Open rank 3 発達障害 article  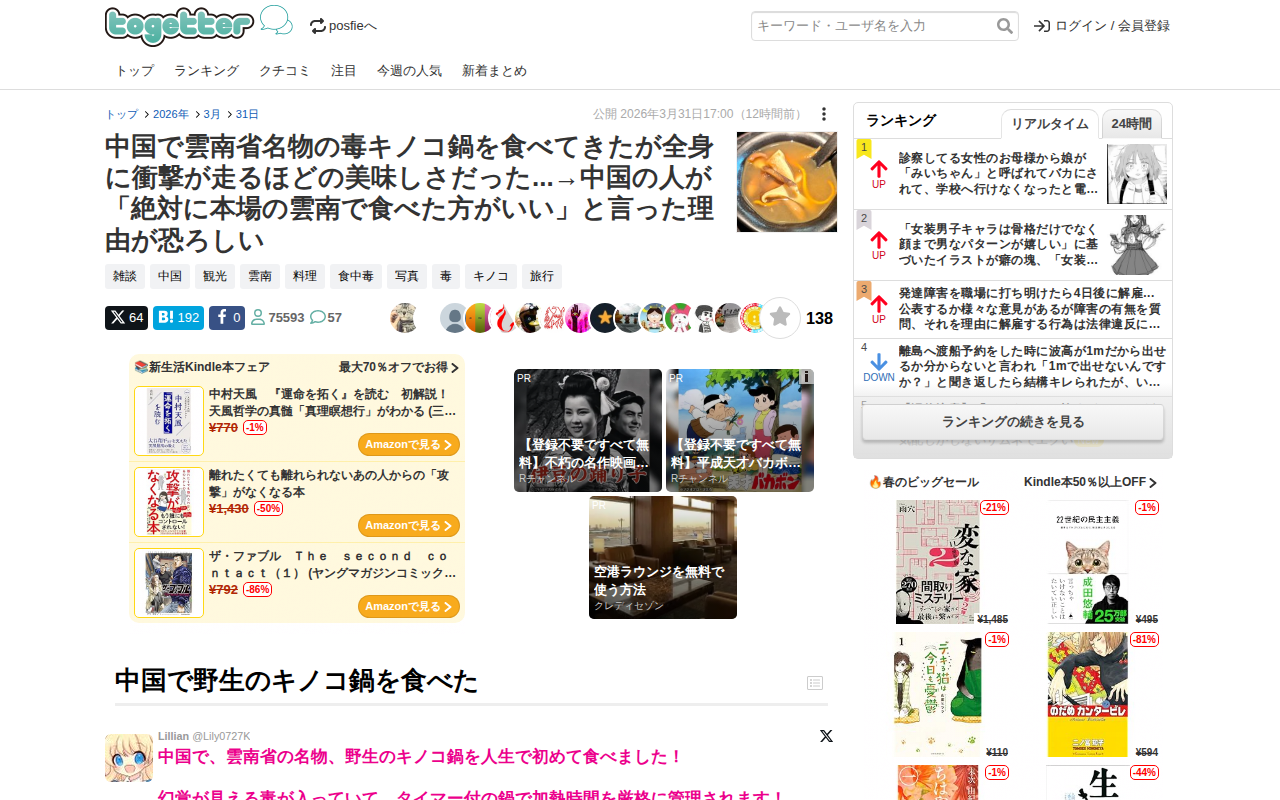pos(1031,310)
